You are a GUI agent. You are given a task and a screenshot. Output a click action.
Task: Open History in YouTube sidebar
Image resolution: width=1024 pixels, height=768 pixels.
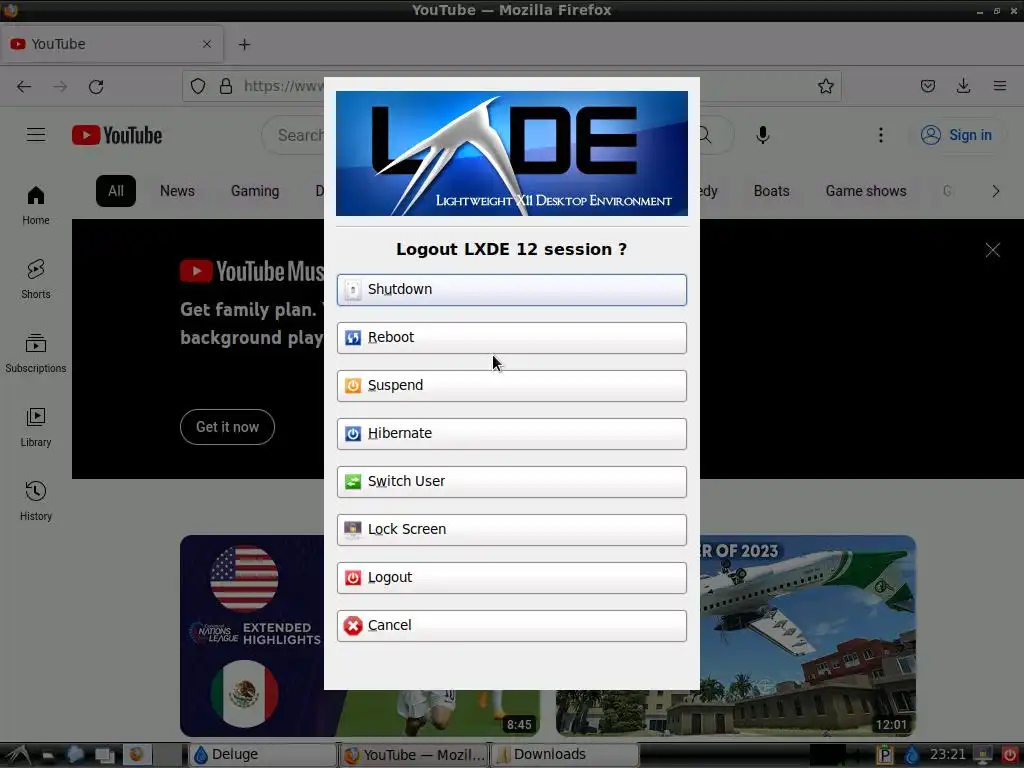tap(36, 501)
